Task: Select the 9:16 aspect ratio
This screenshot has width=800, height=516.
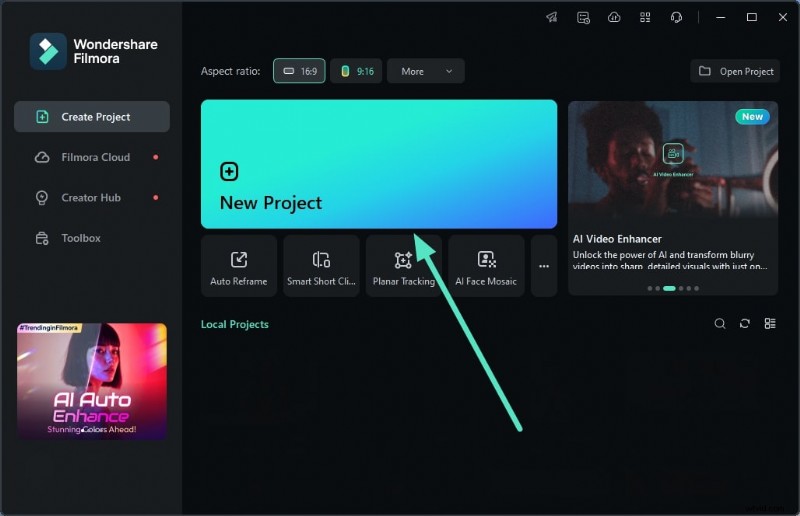Action: click(x=356, y=71)
